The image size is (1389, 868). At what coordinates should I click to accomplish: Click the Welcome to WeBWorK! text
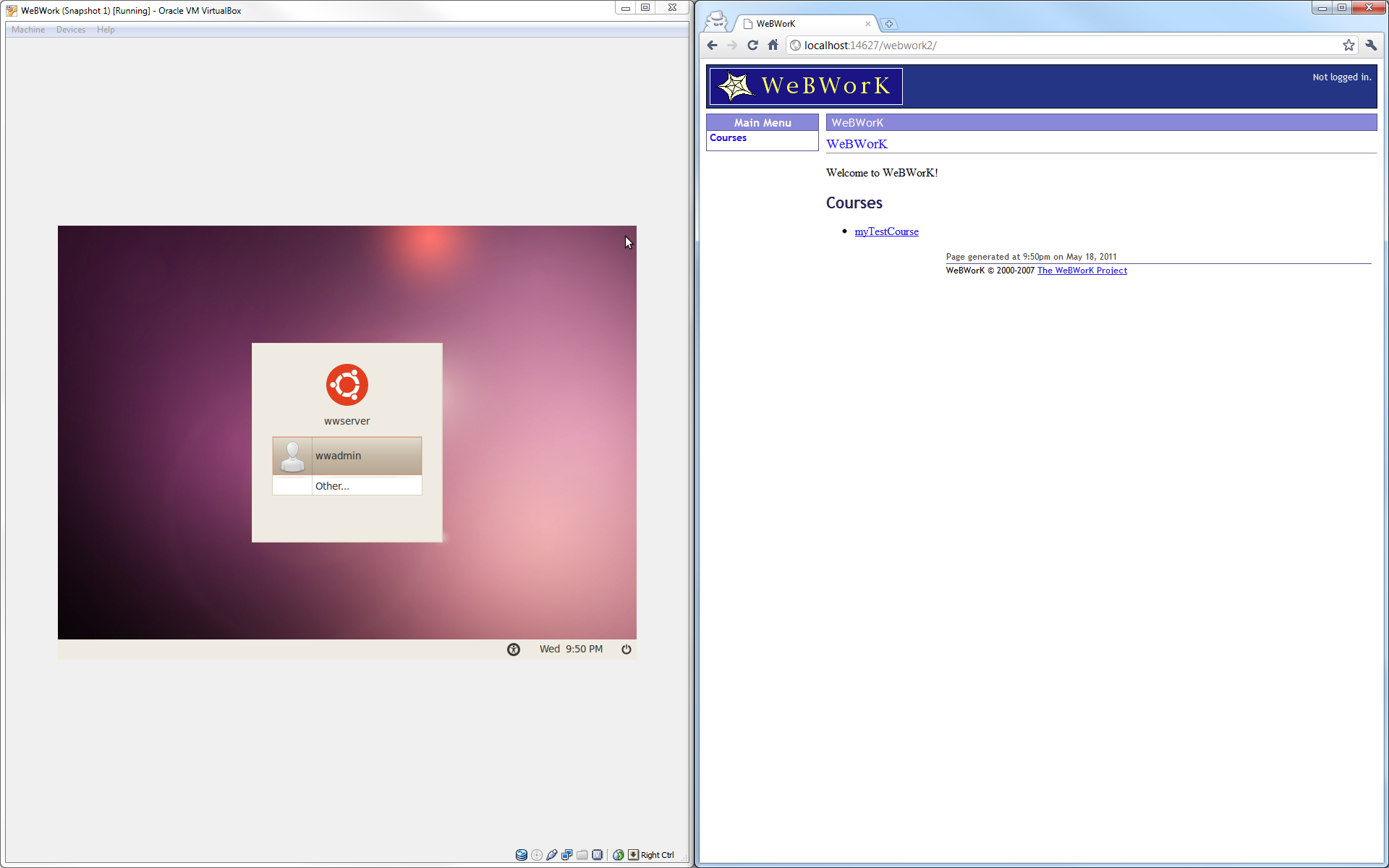coord(882,173)
